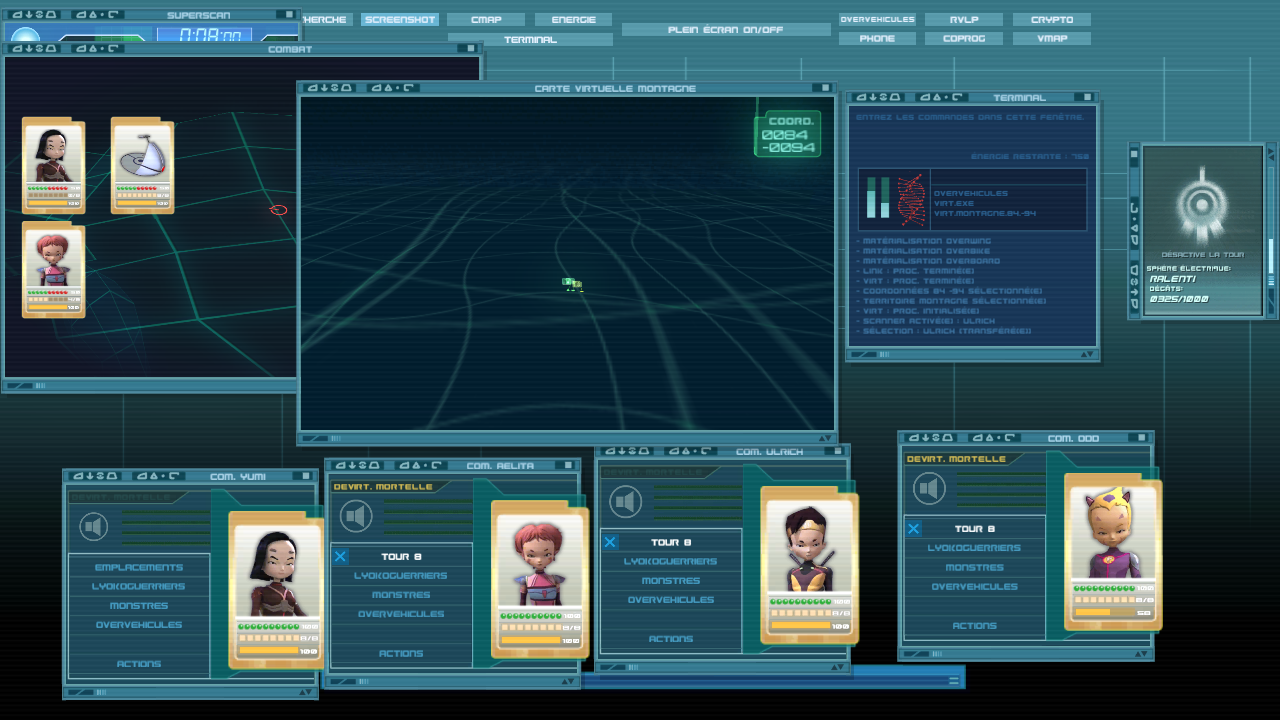Choose Lyokoguerriers in Com. Ulrich
The image size is (1280, 720).
pos(671,561)
